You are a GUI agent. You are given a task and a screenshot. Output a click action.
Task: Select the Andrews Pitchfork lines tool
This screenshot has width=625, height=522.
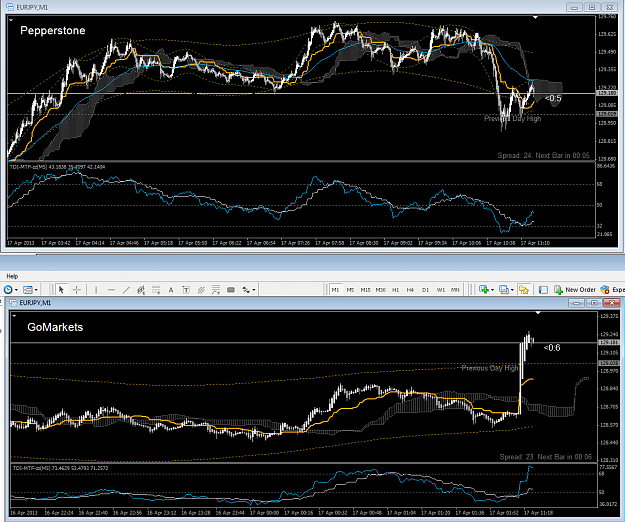[x=201, y=290]
